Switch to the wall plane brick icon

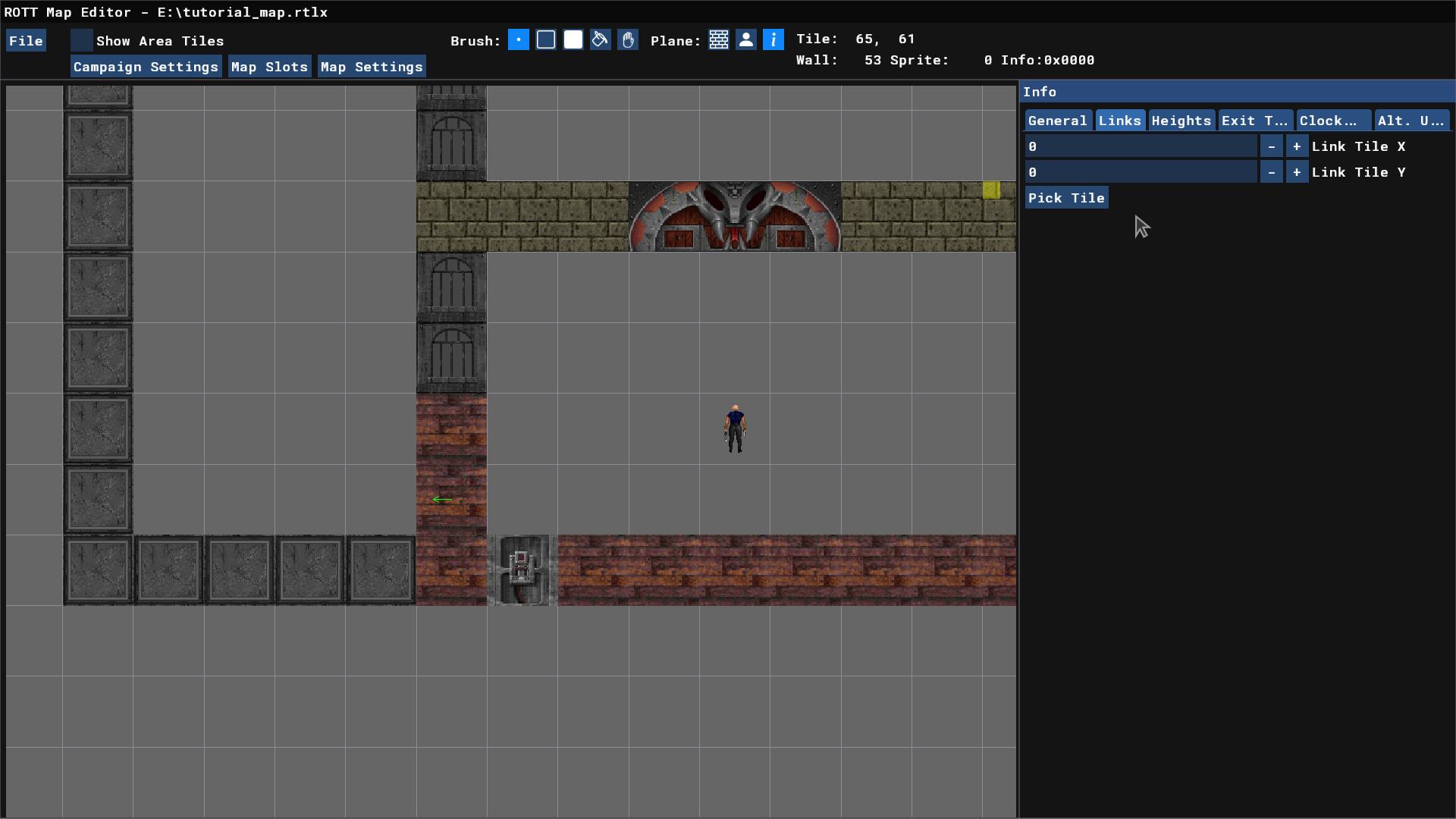coord(719,40)
